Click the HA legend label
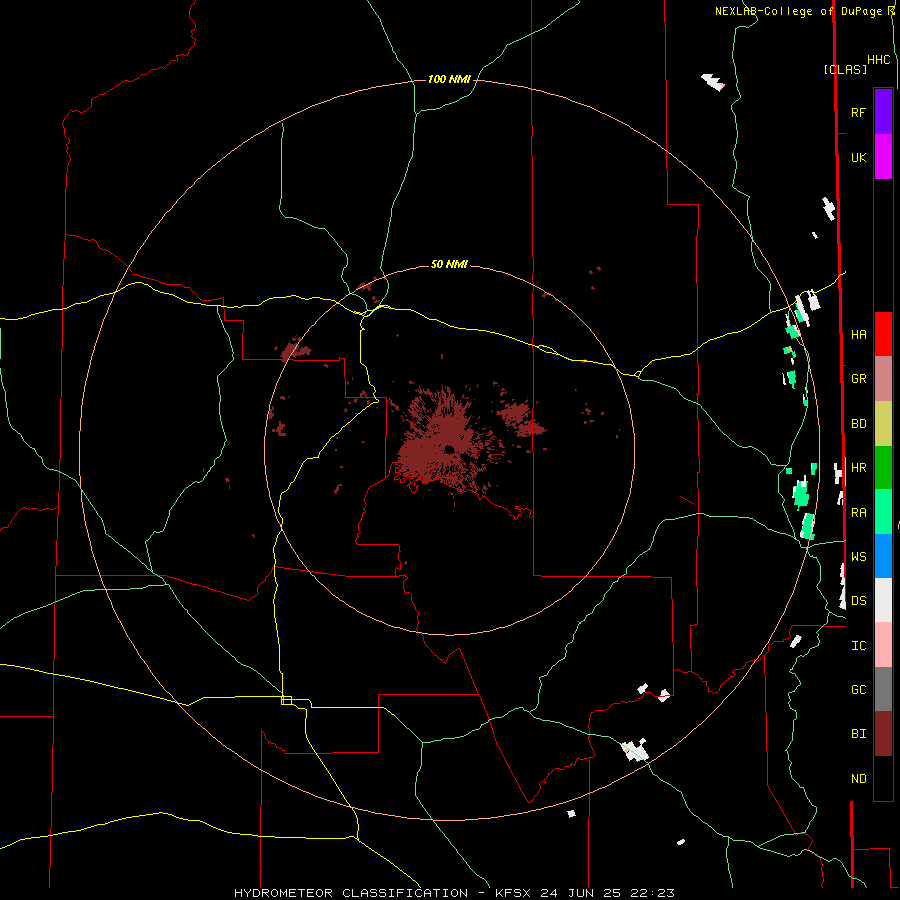This screenshot has width=900, height=900. coord(858,334)
